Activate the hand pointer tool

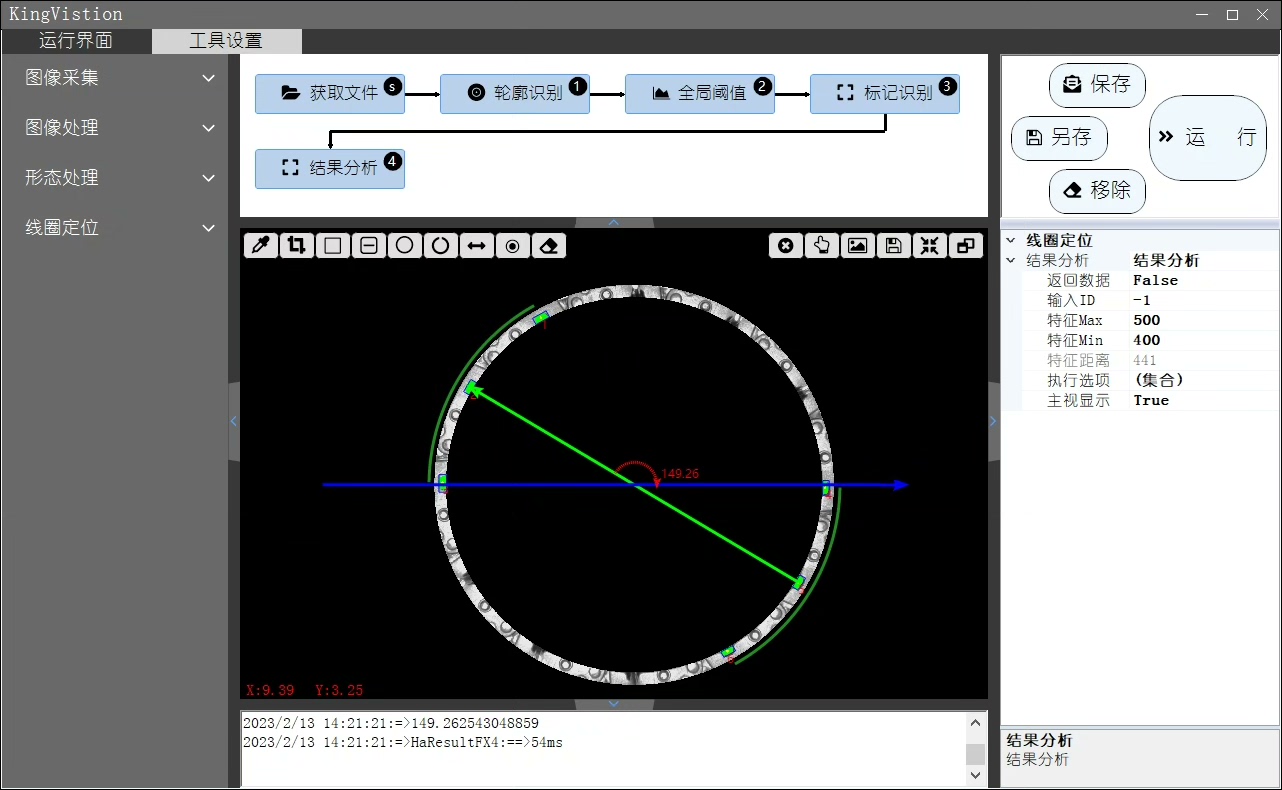[x=822, y=245]
